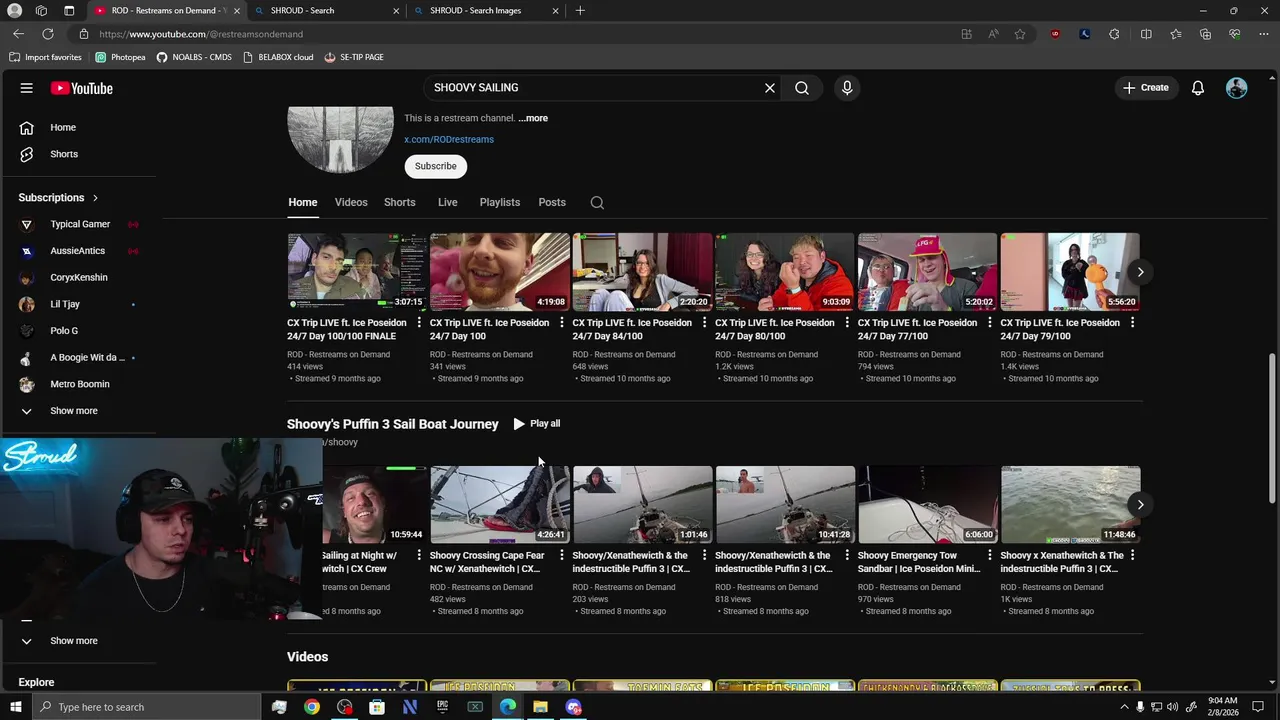Open the browser settings ellipsis menu
Image resolution: width=1280 pixels, height=720 pixels.
coord(1263,34)
